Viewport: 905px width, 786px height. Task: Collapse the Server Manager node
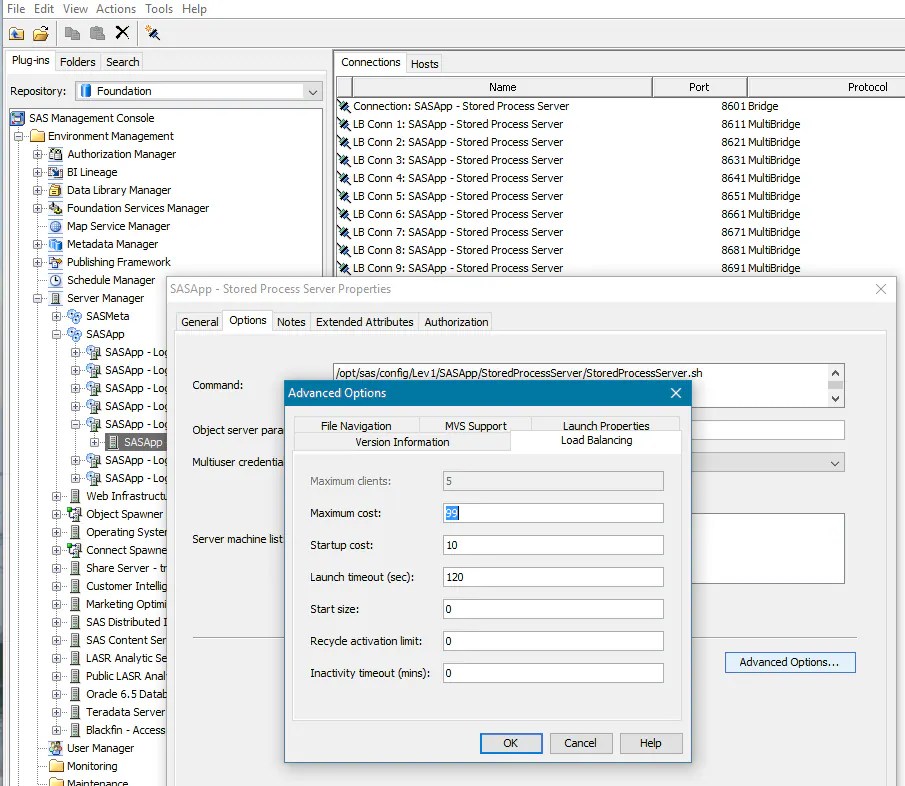pyautogui.click(x=38, y=298)
